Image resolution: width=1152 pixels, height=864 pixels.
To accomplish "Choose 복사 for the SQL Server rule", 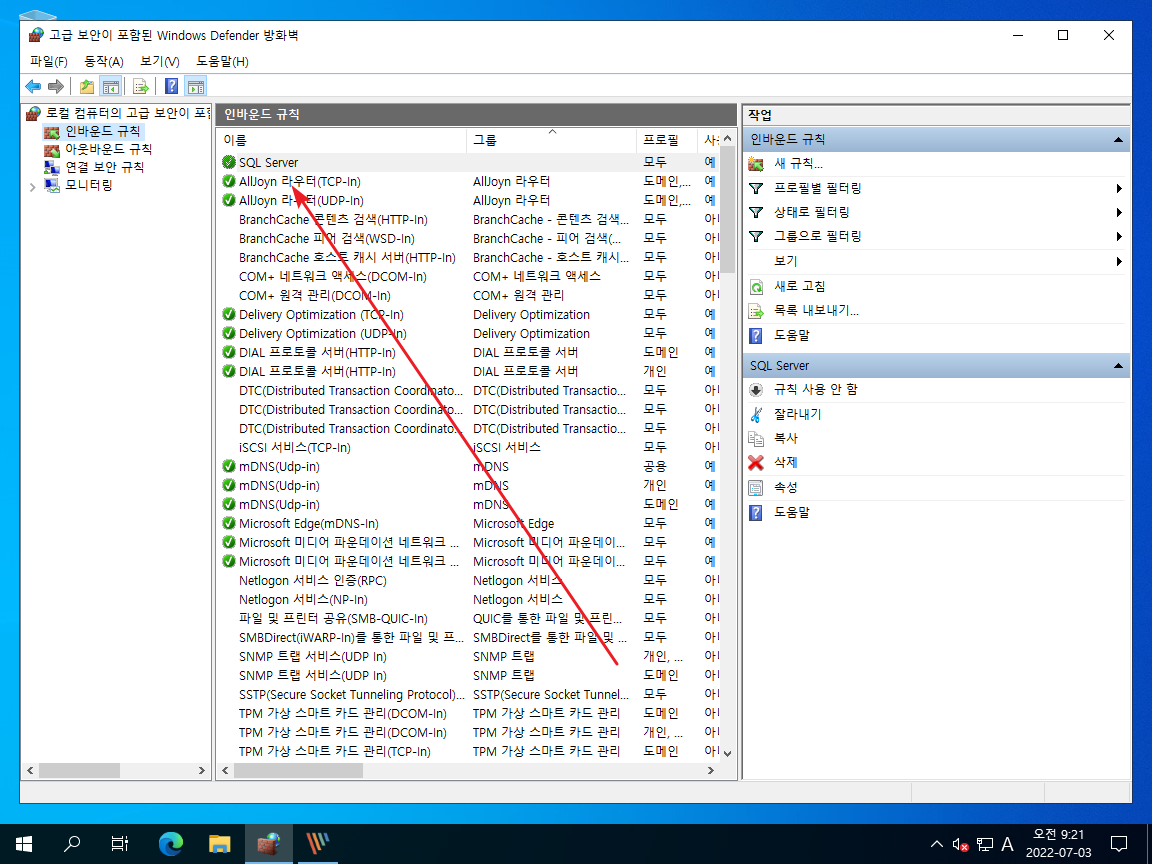I will 785,438.
